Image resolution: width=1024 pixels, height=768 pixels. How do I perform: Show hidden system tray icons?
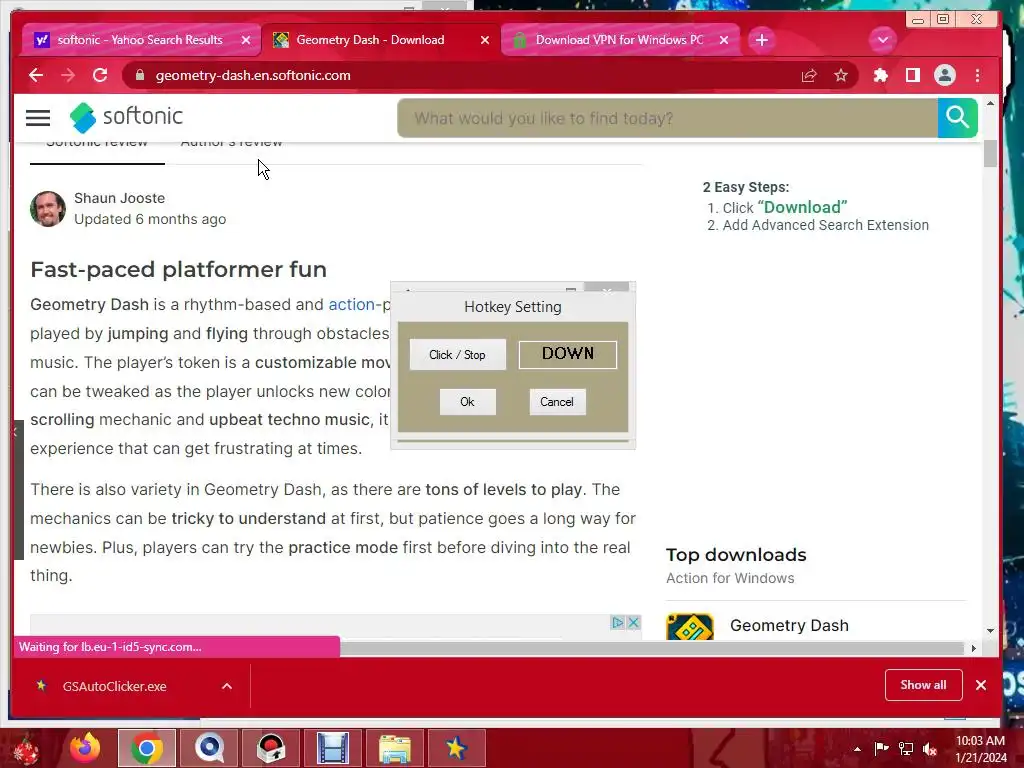(857, 749)
